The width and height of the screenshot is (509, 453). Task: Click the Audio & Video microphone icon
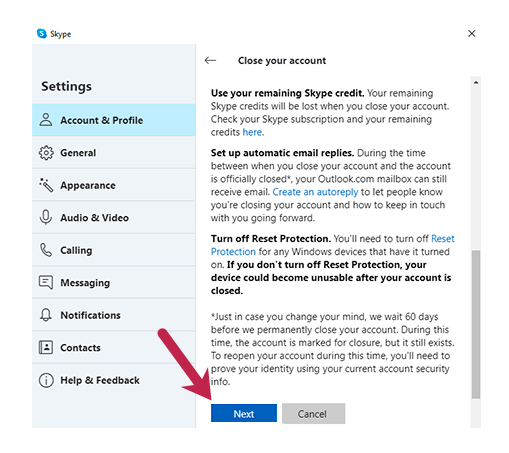46,217
